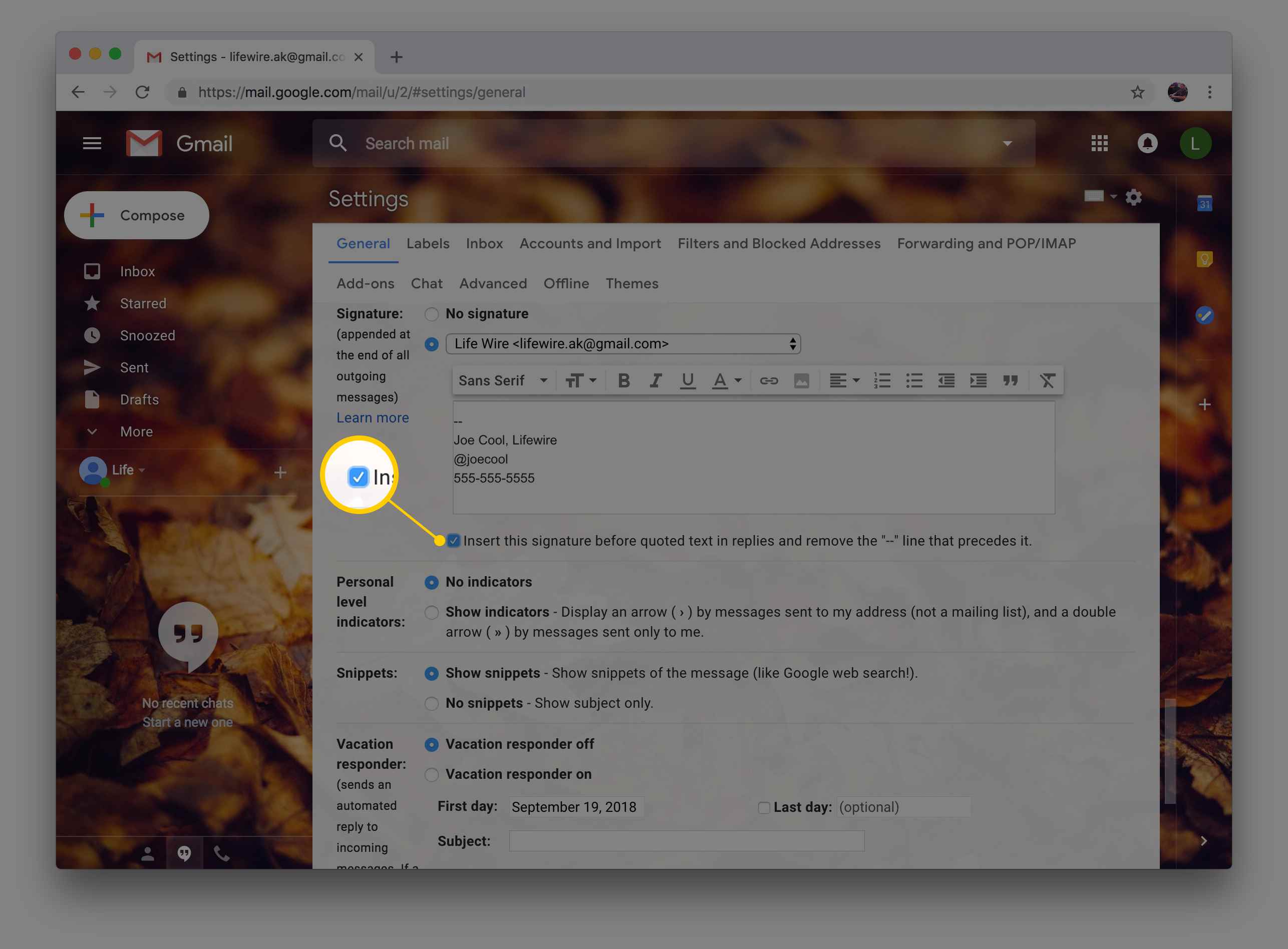Screen dimensions: 1288x949
Task: Expand the signature account selector dropdown
Action: 789,343
